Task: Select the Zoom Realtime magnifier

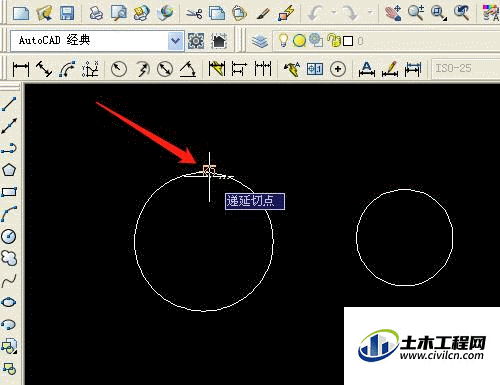Action: coord(416,13)
